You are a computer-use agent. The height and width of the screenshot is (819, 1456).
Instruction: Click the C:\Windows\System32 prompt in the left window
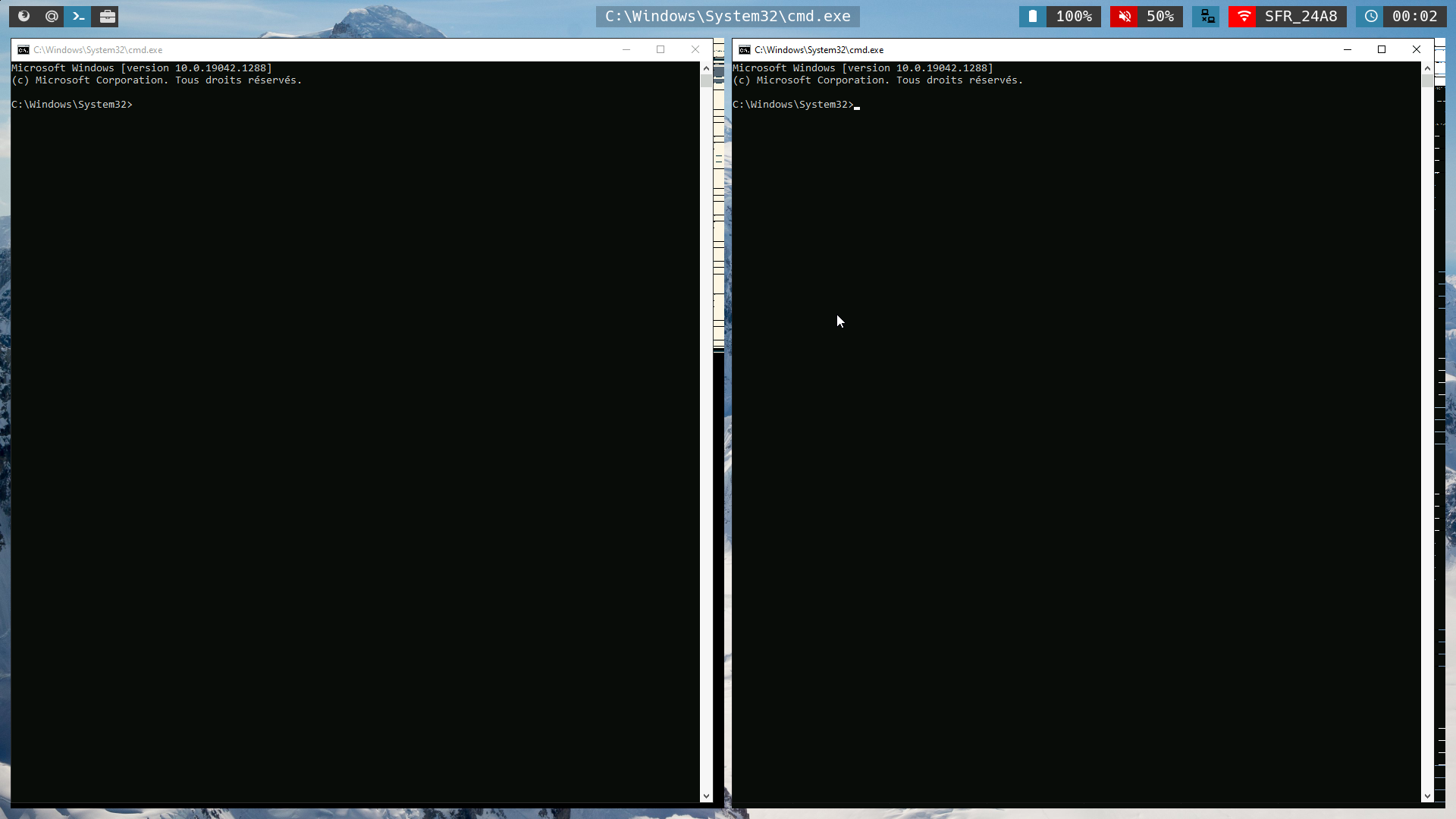tap(72, 104)
